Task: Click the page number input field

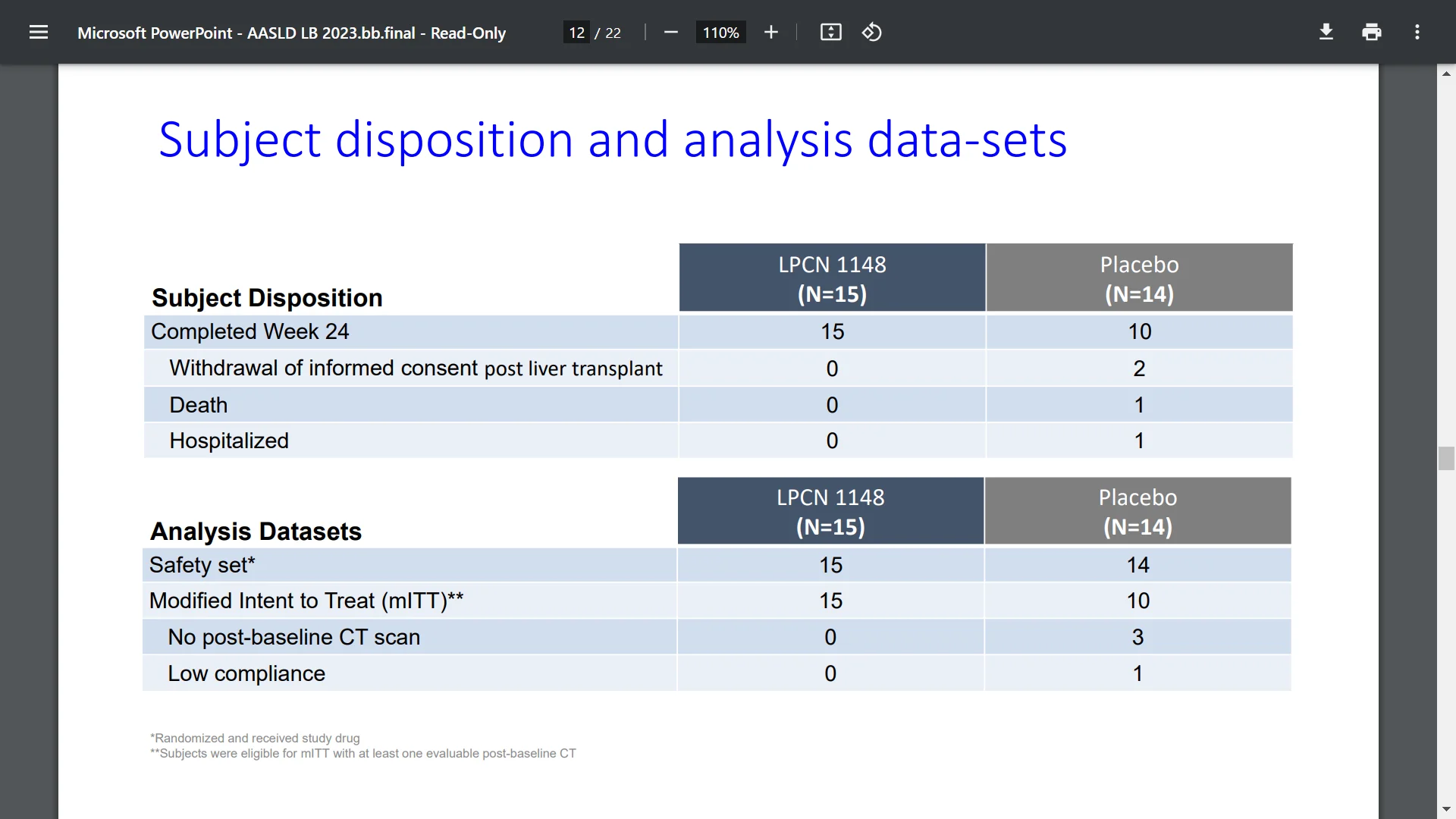Action: [x=576, y=33]
